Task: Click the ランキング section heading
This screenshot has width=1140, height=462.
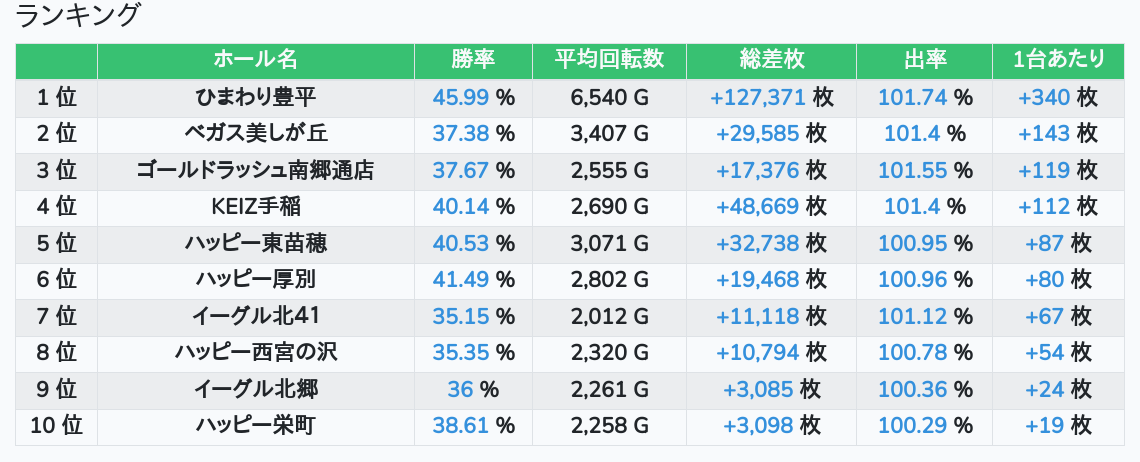Action: 79,15
